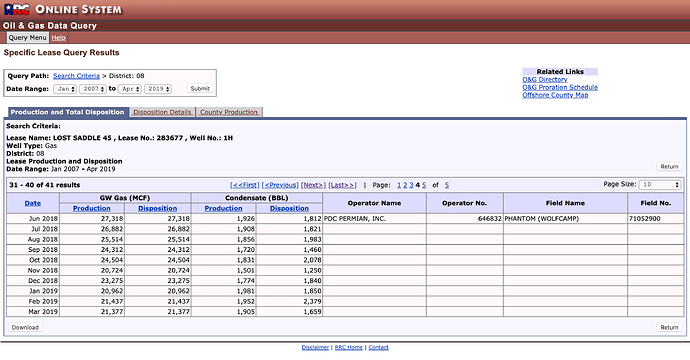690x360 pixels.
Task: Open the RRC Home footer link
Action: tap(349, 347)
